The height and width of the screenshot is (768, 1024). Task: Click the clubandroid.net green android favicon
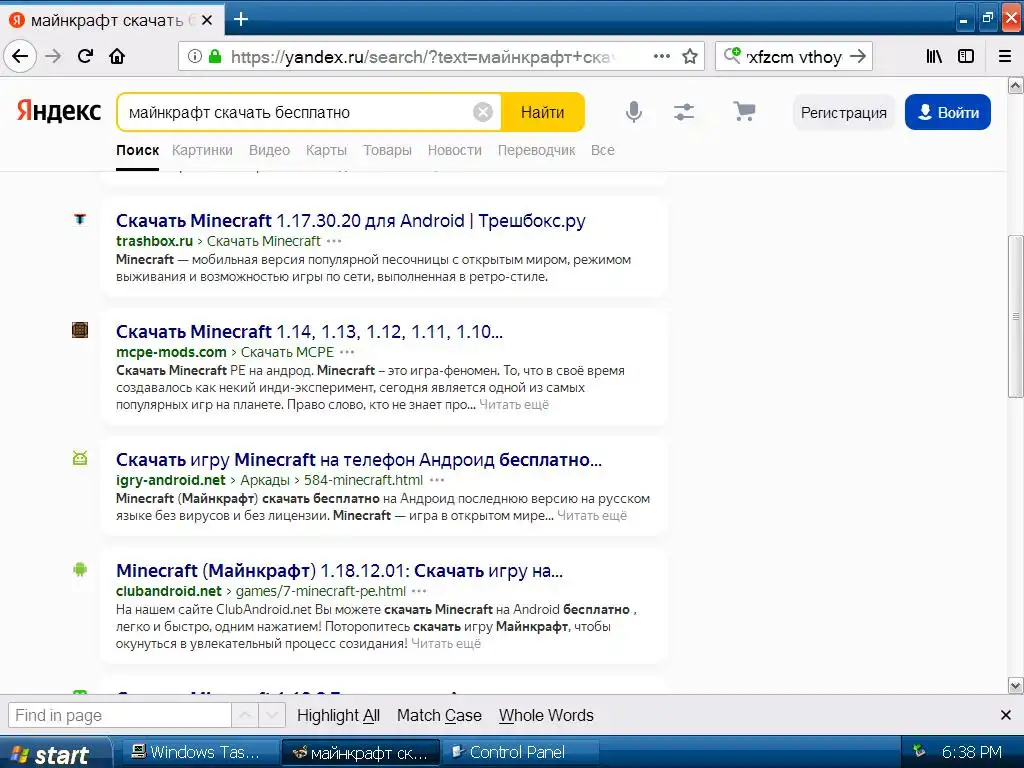tap(80, 569)
